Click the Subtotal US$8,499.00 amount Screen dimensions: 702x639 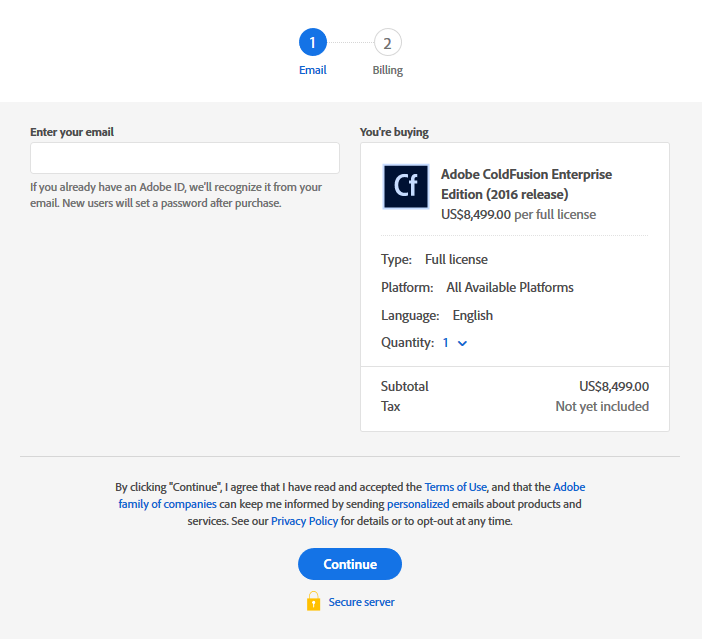614,386
